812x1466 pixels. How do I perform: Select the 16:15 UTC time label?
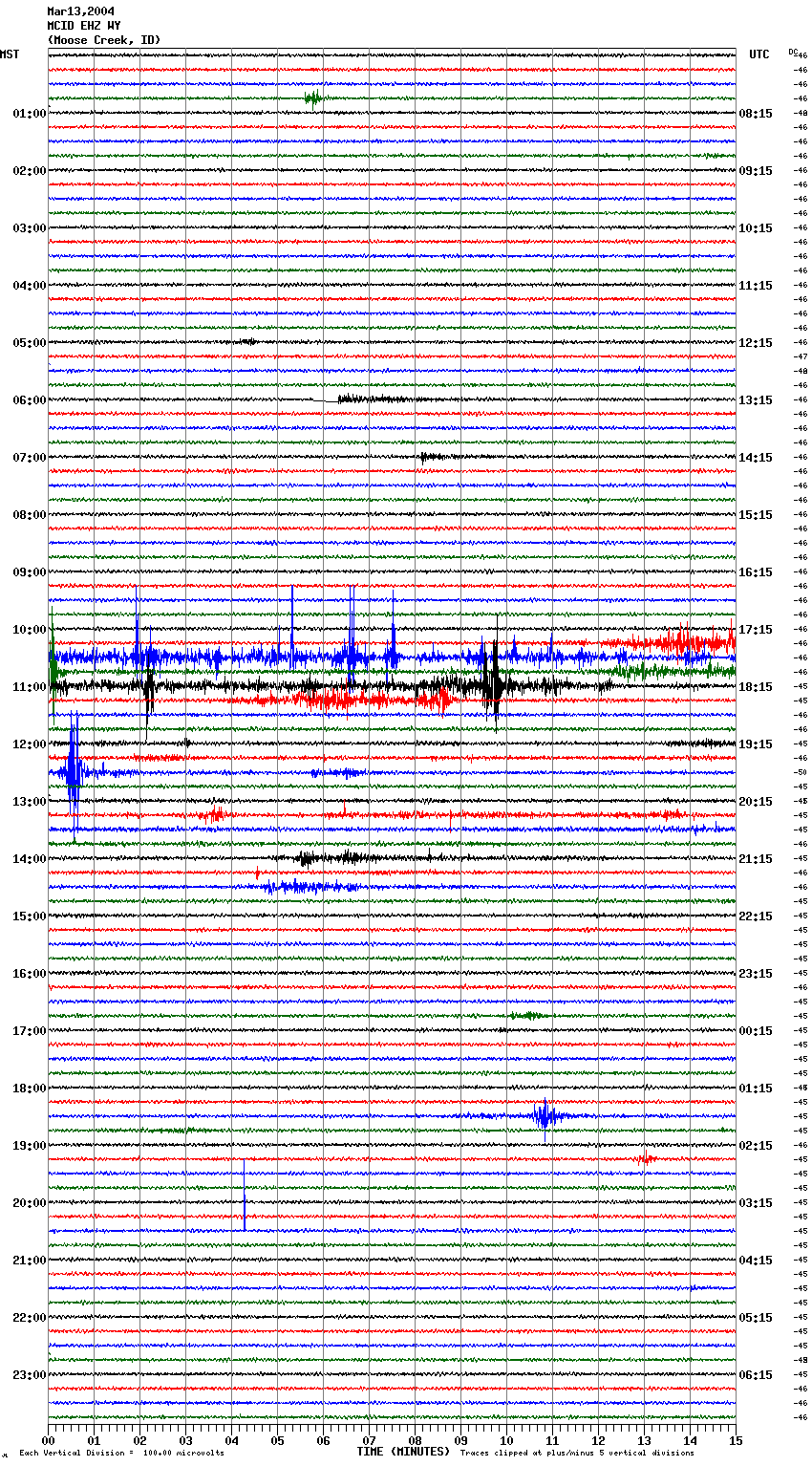(756, 572)
